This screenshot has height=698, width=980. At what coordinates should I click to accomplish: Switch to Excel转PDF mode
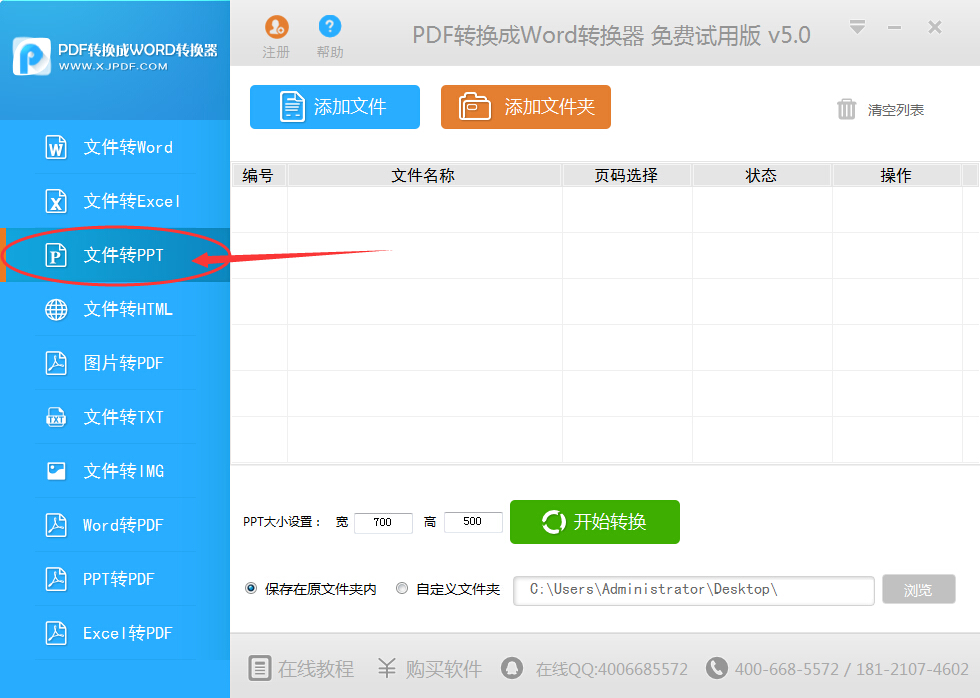(115, 633)
